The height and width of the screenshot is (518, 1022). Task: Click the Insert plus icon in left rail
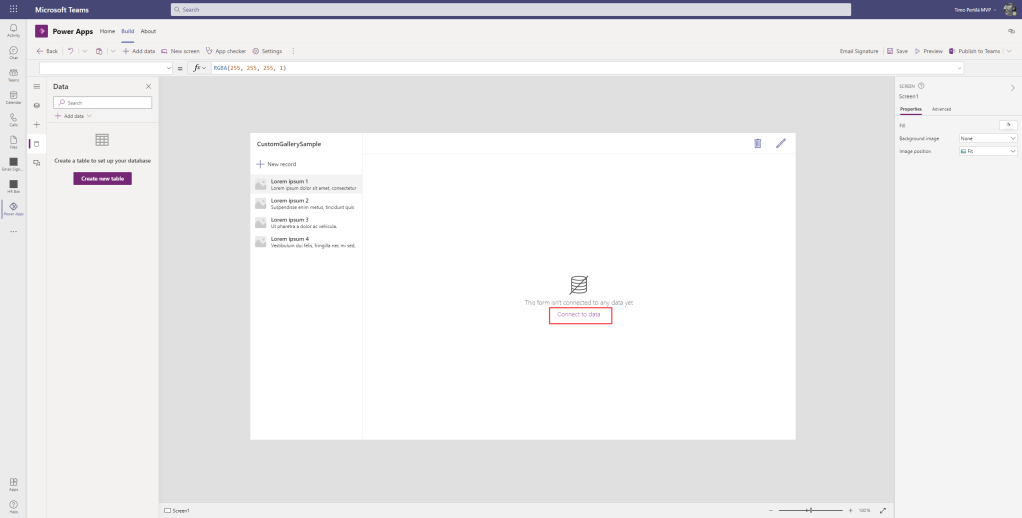tap(37, 124)
